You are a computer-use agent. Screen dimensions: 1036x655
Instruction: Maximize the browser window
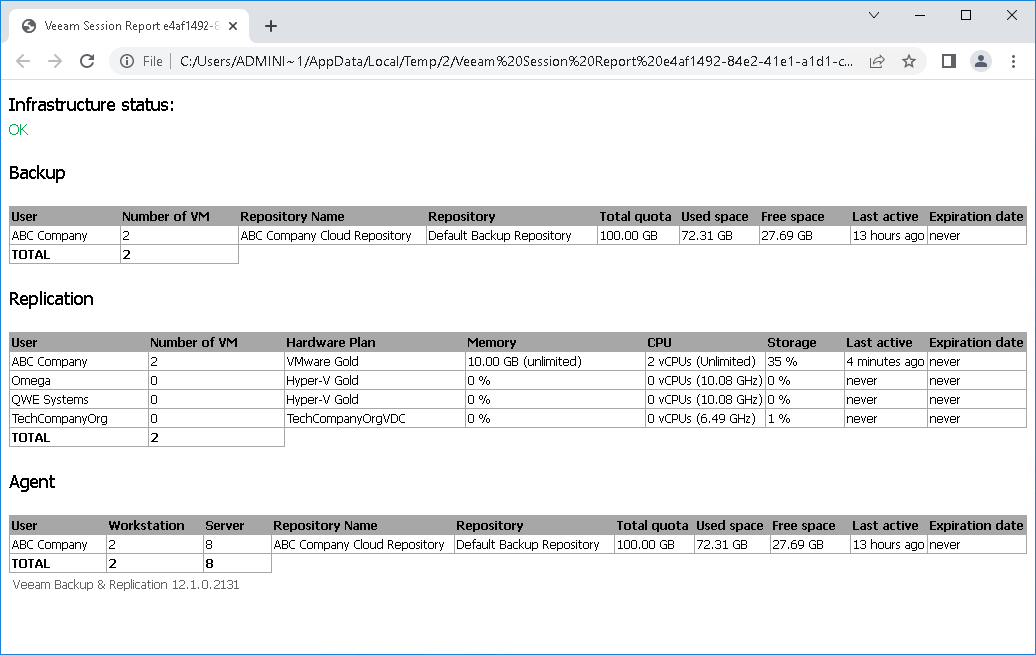coord(966,15)
